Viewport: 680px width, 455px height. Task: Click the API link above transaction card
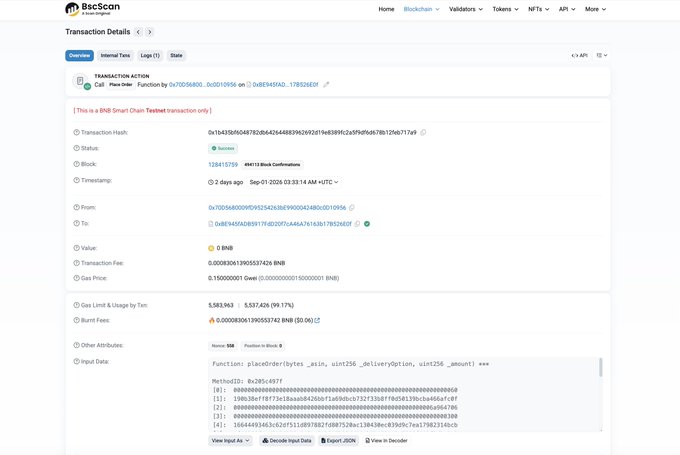[x=579, y=56]
